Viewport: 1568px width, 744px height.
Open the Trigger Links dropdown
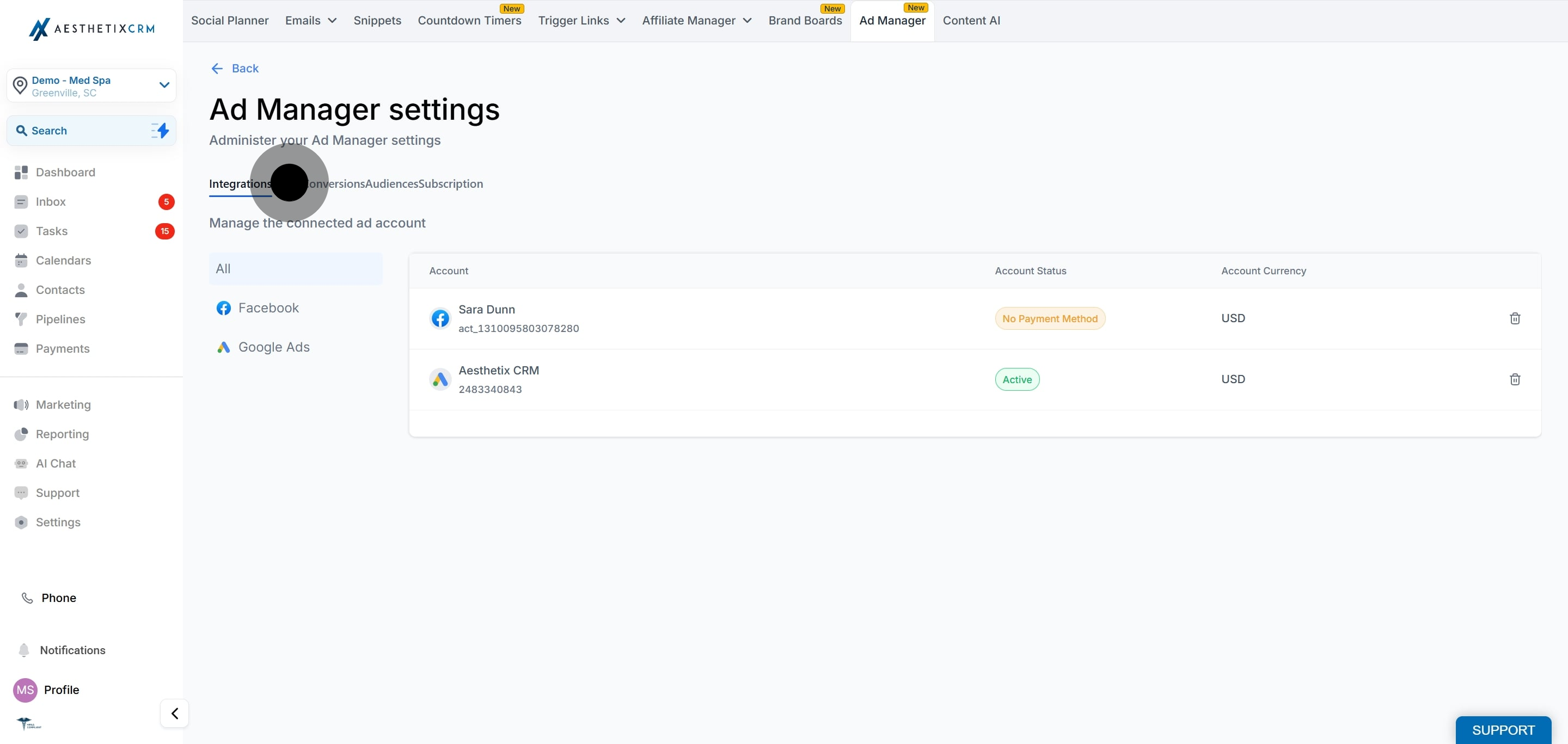click(581, 21)
